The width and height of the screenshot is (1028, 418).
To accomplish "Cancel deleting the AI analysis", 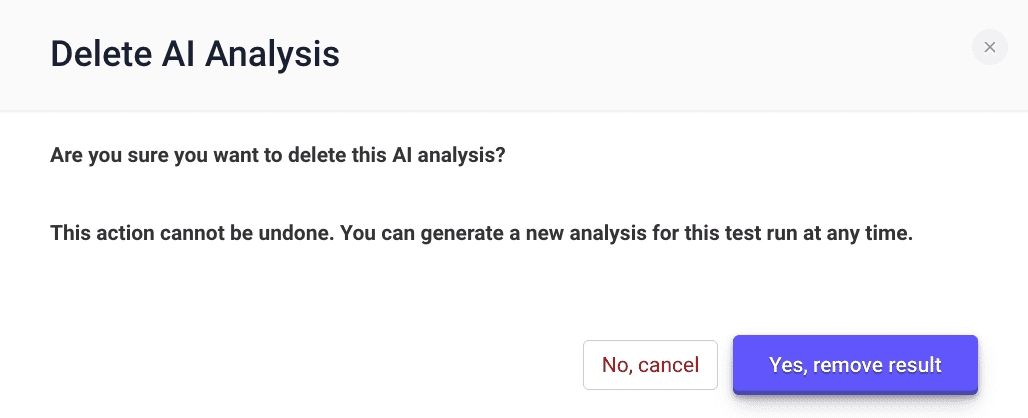I will click(x=650, y=365).
